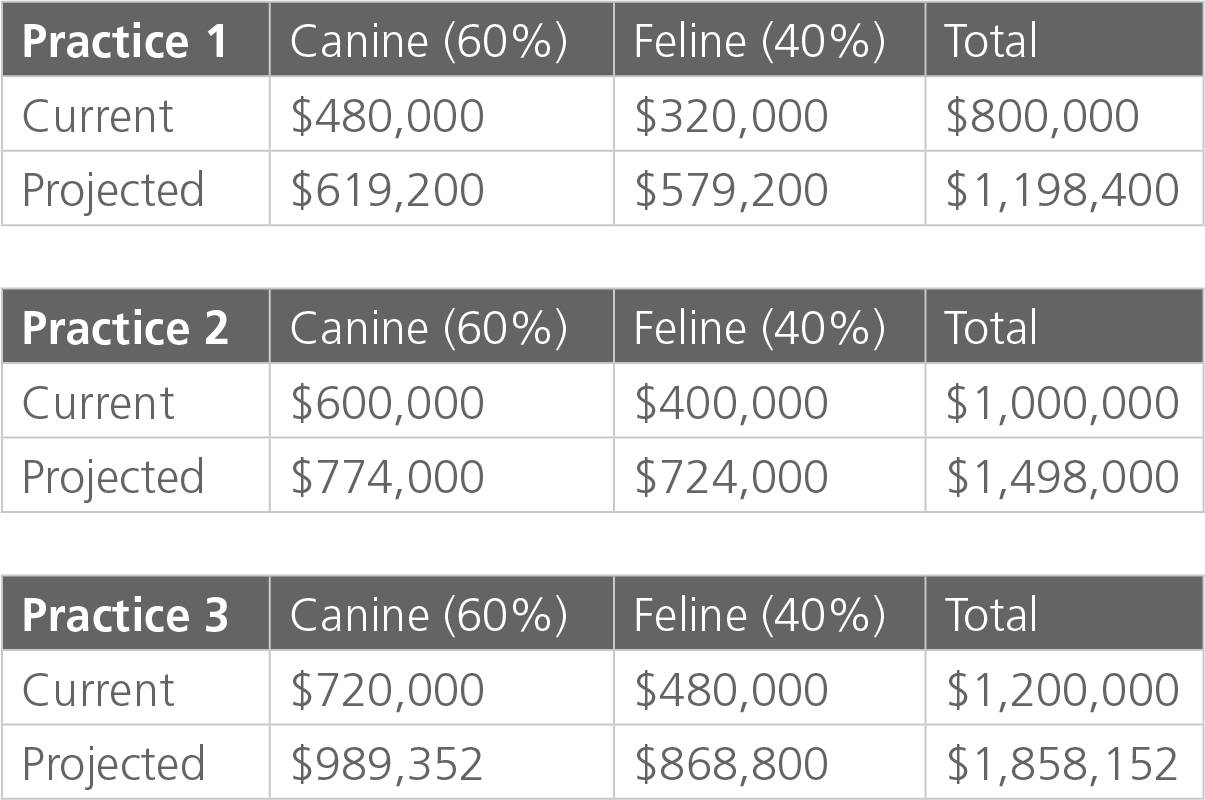Screen dimensions: 1205x800
Task: Select Practice 2 current canine $600,000
Action: coord(387,403)
